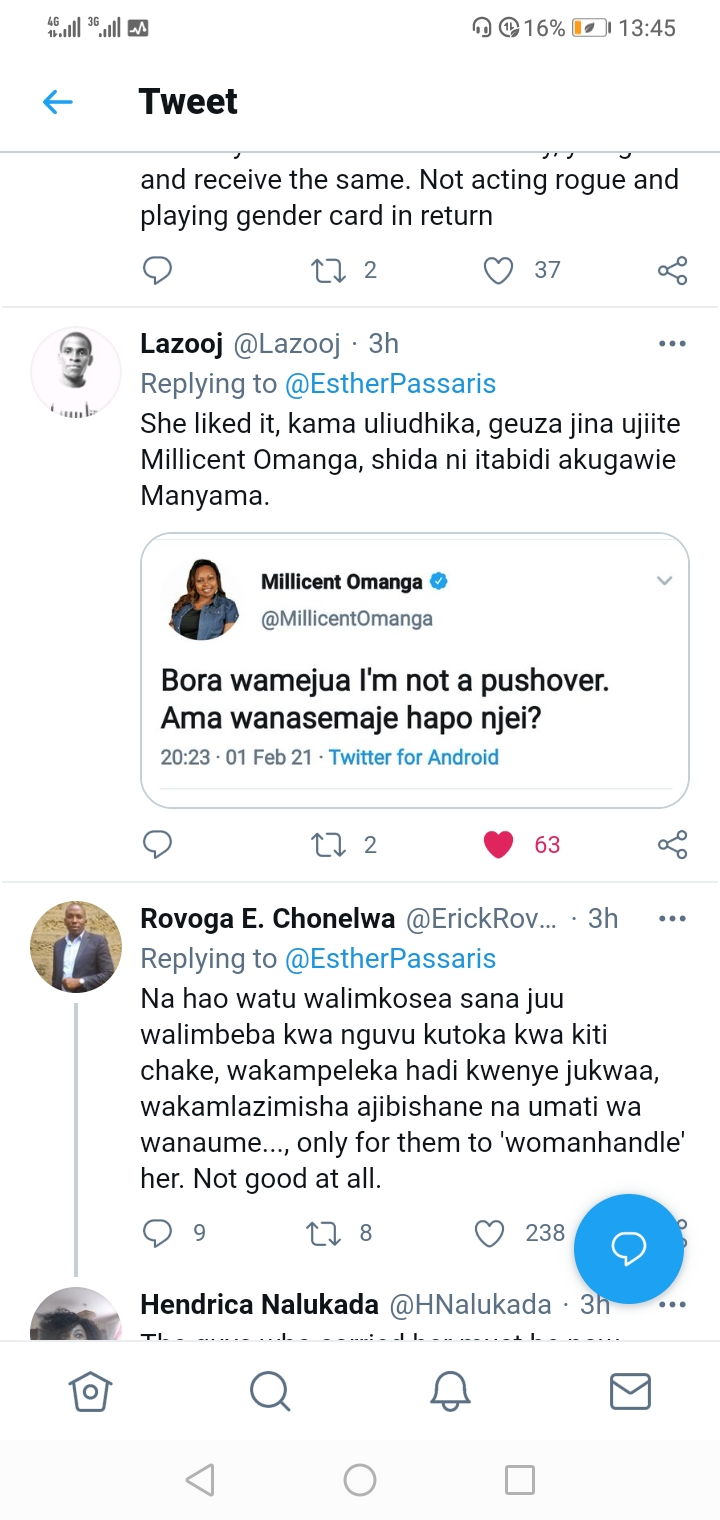The image size is (720, 1520).
Task: Like the top tweet with 37 likes
Action: 498,270
